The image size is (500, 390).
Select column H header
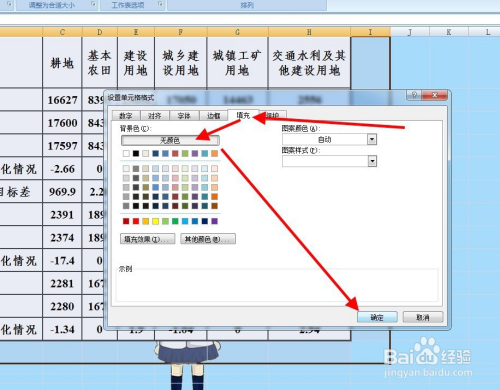309,32
